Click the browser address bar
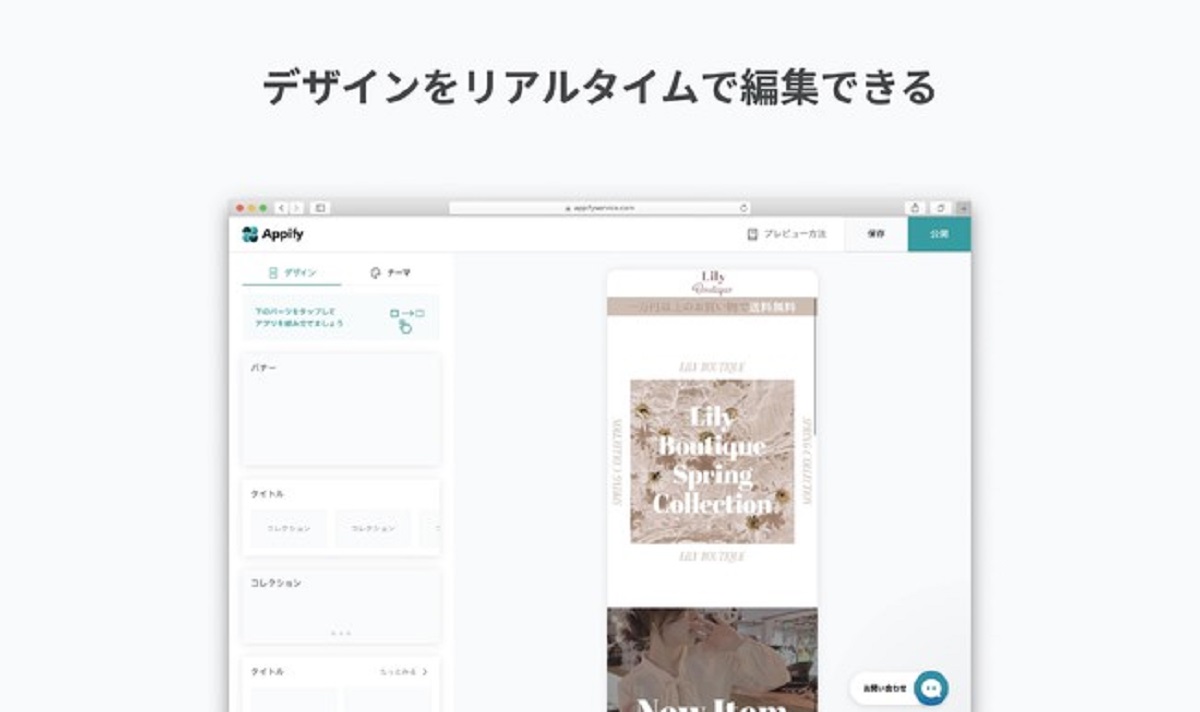Image resolution: width=1200 pixels, height=712 pixels. coord(599,208)
